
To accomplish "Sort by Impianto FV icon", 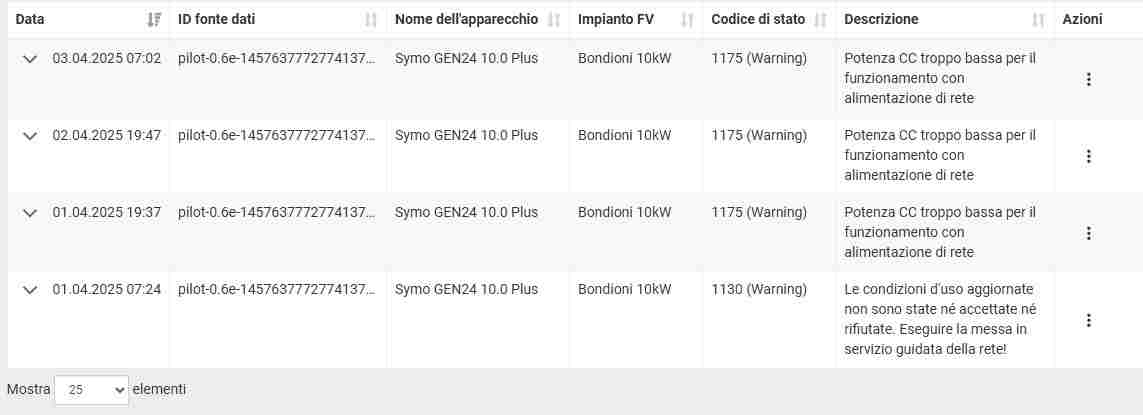I will [687, 20].
